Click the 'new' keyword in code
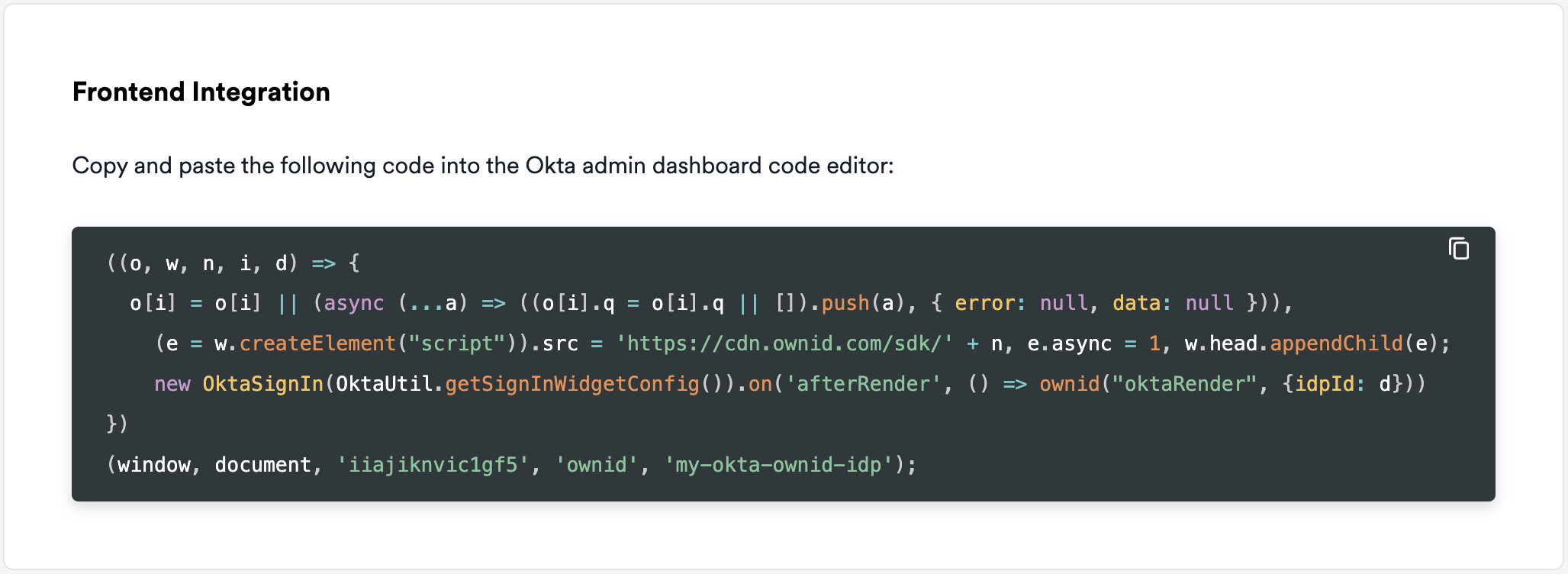The width and height of the screenshot is (1568, 574). point(172,383)
